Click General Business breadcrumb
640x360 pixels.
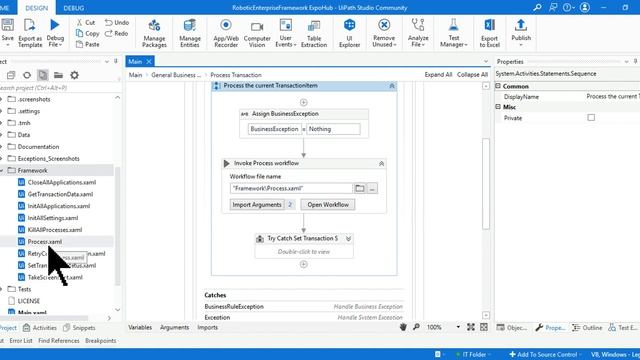(x=176, y=75)
